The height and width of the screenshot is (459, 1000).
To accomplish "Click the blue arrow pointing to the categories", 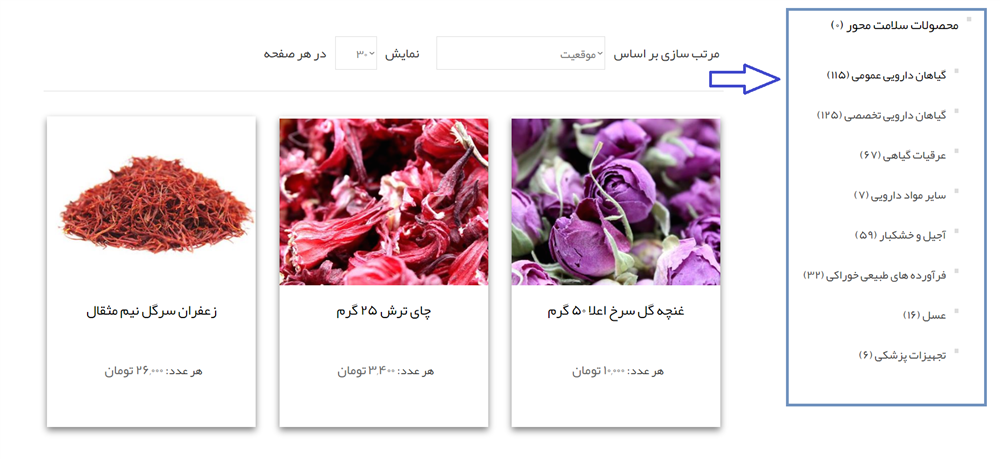I will point(745,79).
